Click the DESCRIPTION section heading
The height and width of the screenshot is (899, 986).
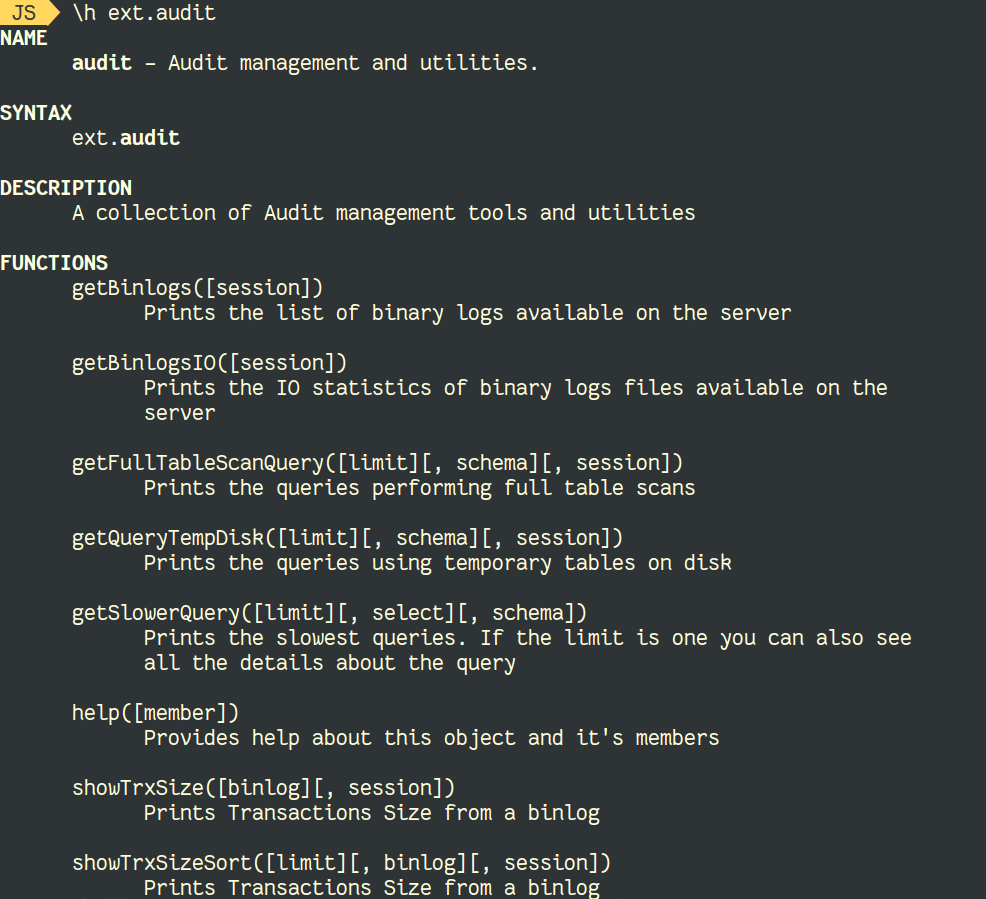tap(66, 187)
